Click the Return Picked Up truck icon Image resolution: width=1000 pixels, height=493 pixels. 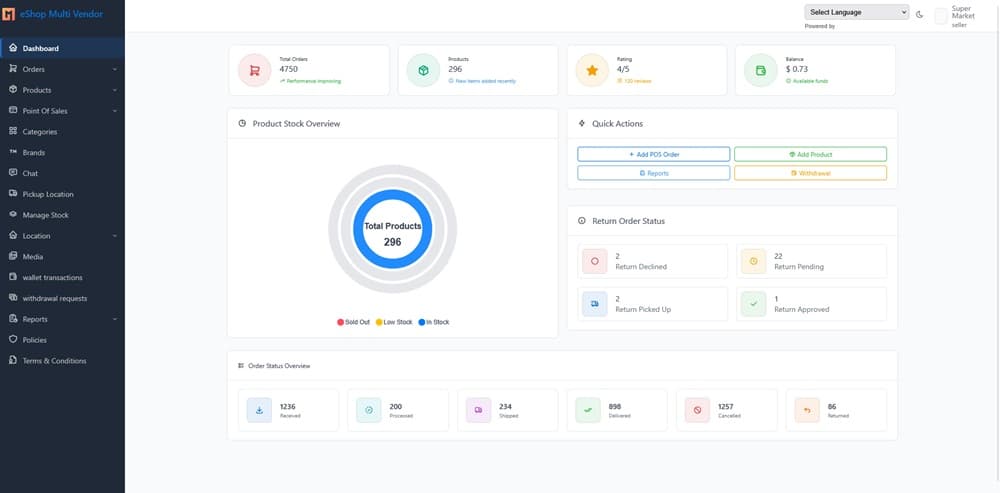pyautogui.click(x=595, y=304)
